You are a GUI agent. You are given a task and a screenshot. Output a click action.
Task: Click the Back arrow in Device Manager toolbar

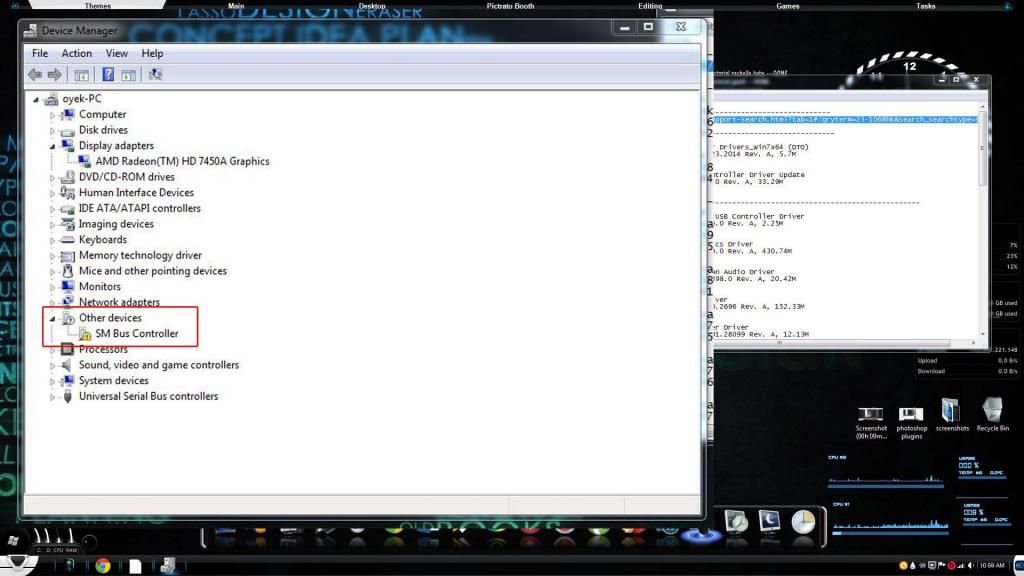(x=35, y=74)
